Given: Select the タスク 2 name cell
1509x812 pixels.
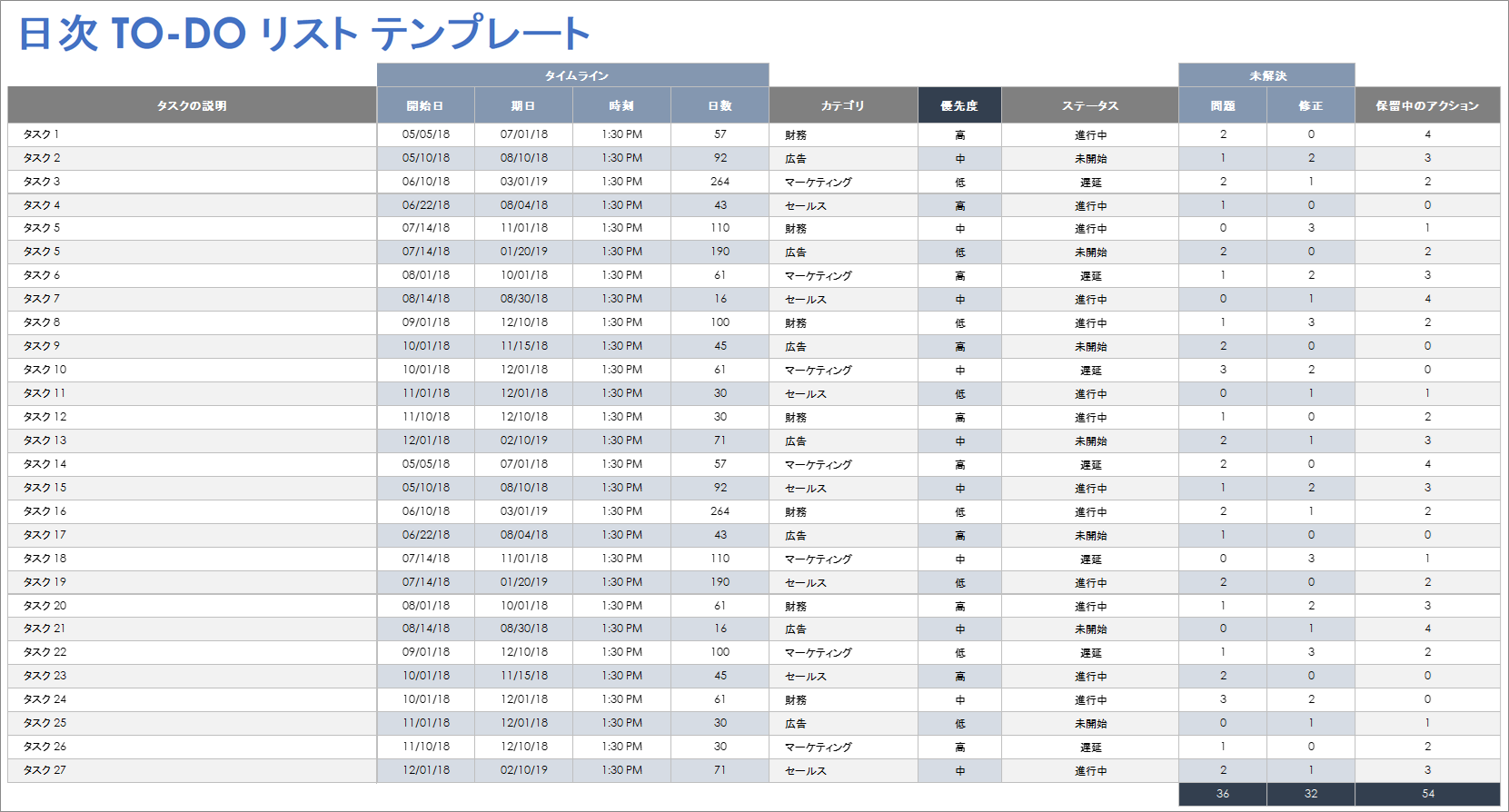Looking at the screenshot, I should pos(192,158).
